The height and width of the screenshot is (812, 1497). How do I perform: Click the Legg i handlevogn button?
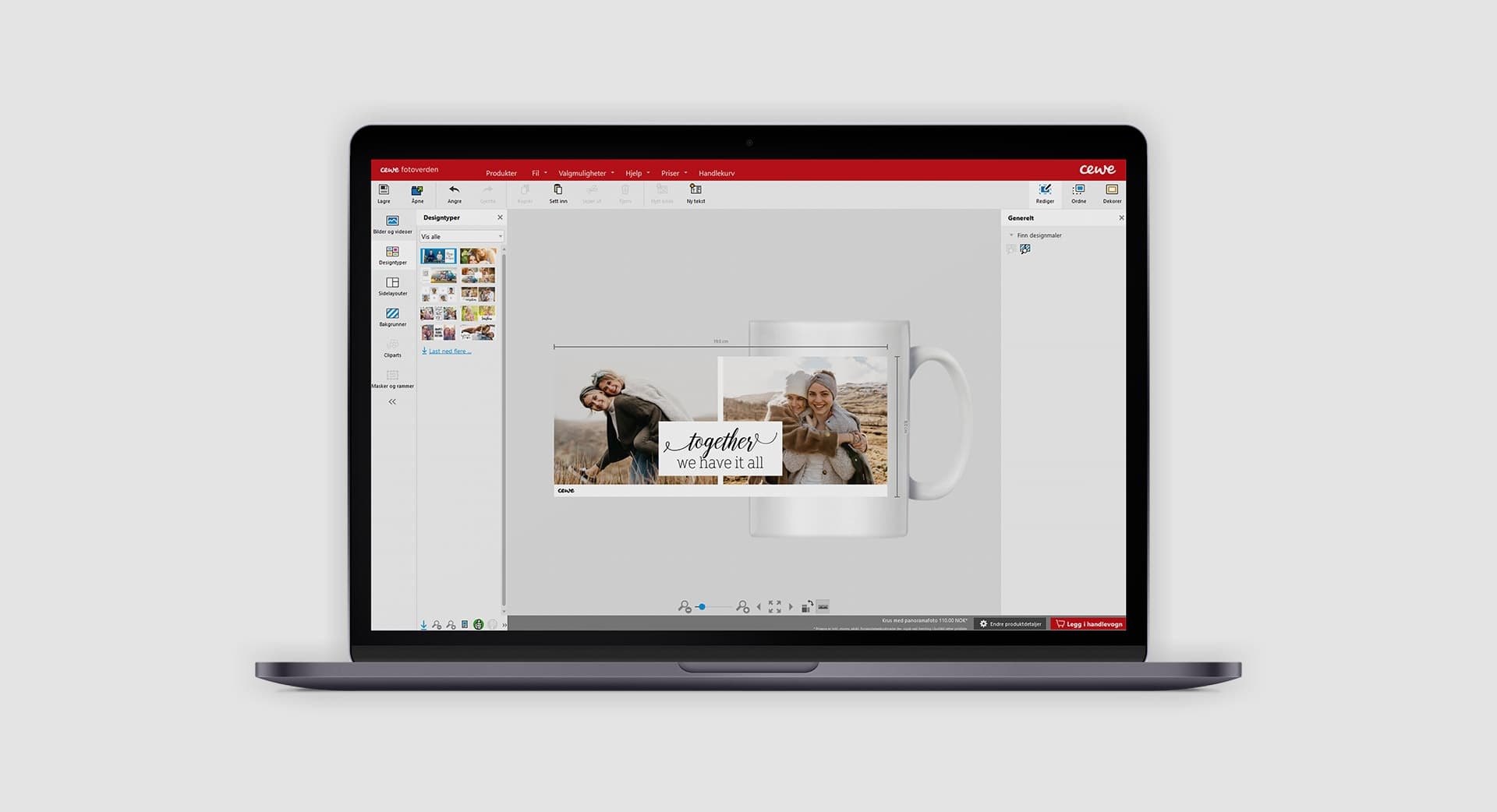pos(1088,624)
